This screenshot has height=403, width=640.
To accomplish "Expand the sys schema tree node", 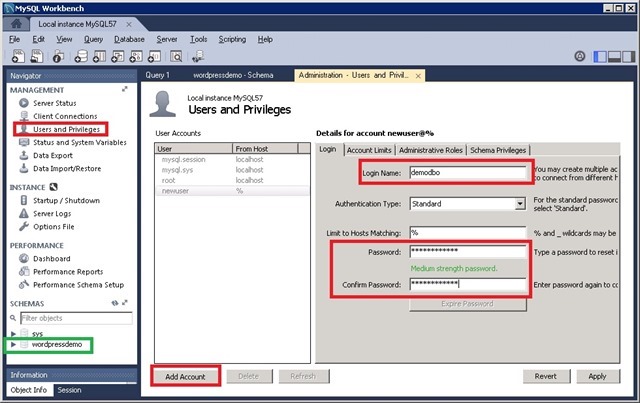I will [x=13, y=334].
